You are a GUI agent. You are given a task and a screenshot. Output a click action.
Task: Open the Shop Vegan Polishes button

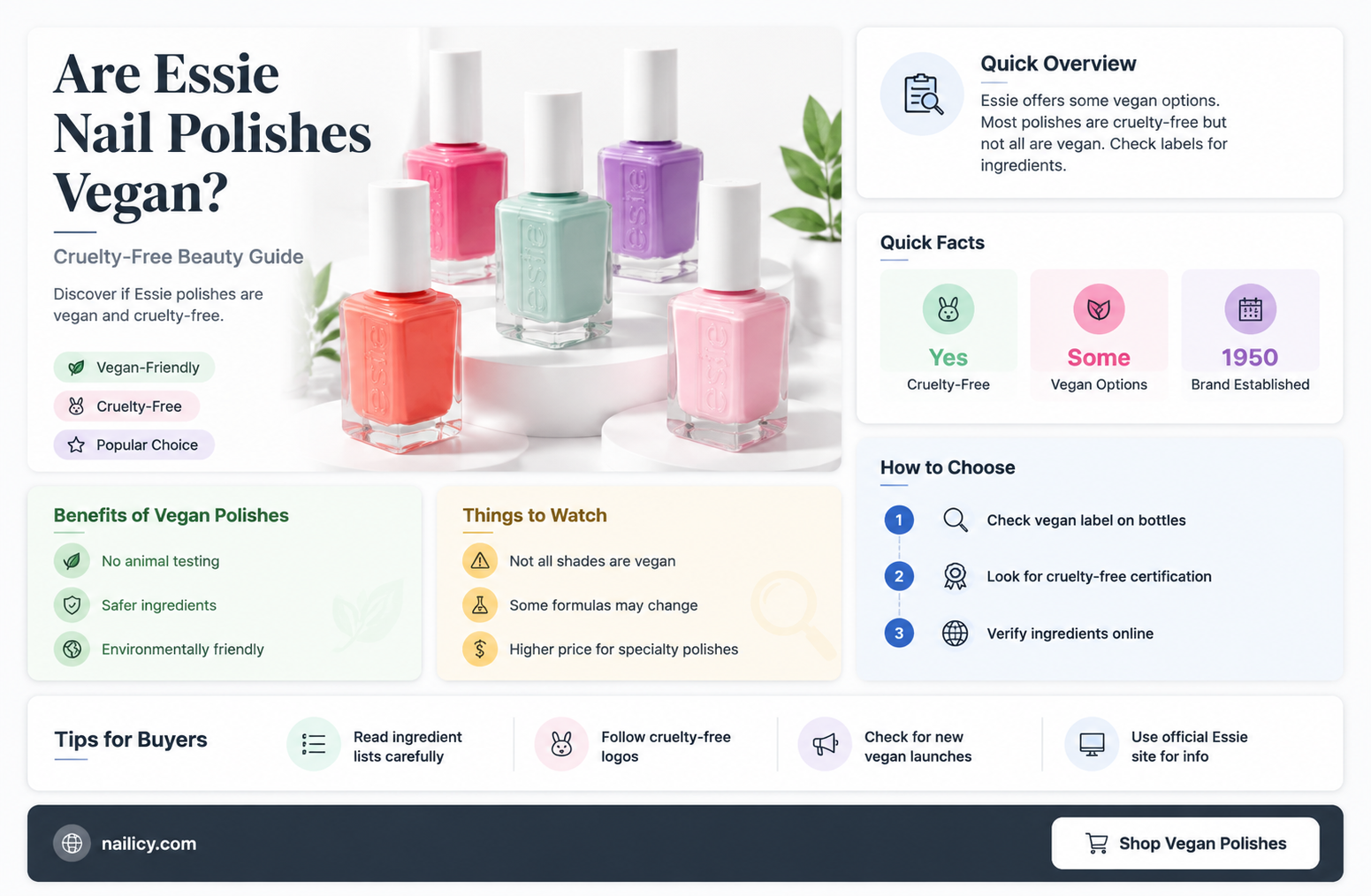coord(1185,843)
